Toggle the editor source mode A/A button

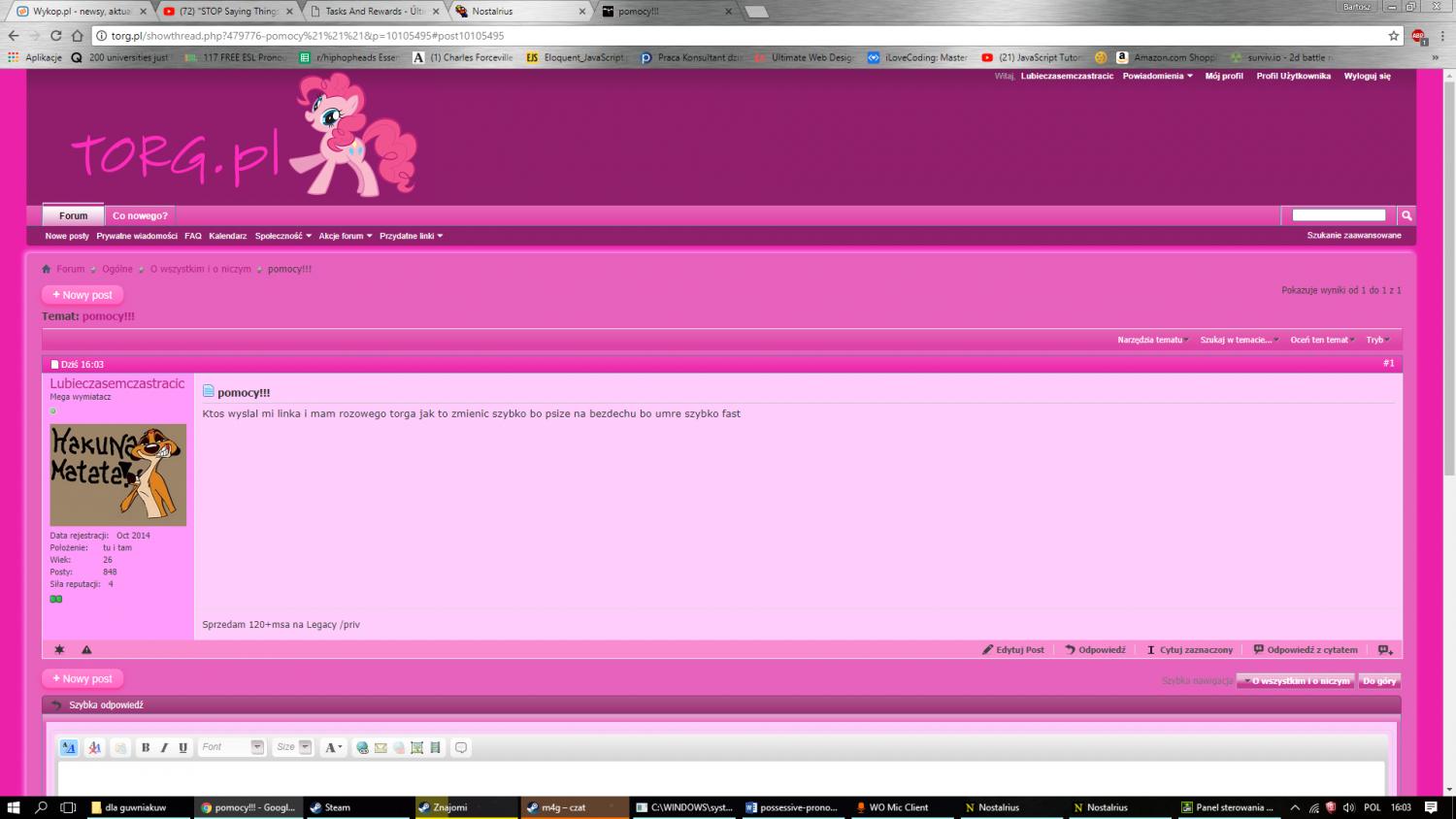[69, 747]
